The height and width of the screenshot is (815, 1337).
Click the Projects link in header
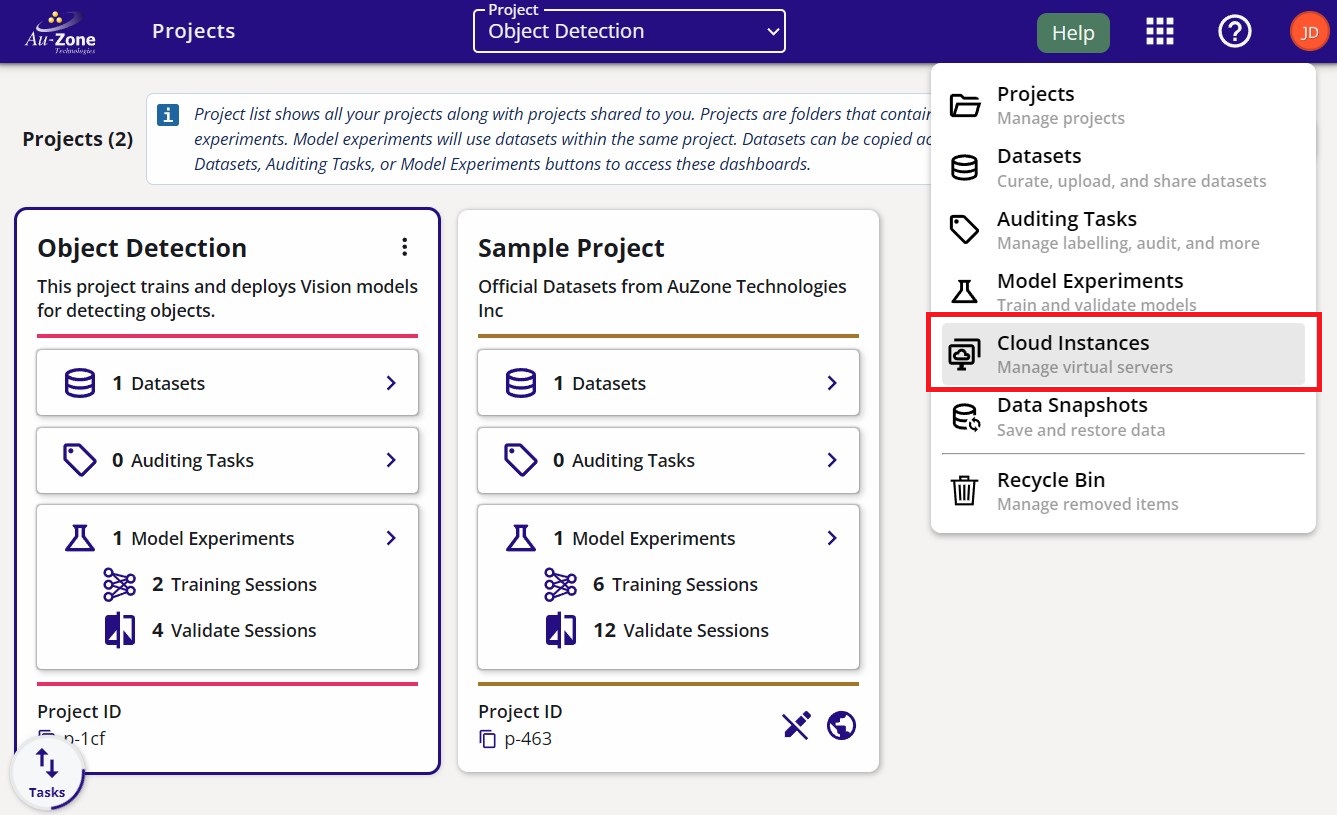coord(193,31)
